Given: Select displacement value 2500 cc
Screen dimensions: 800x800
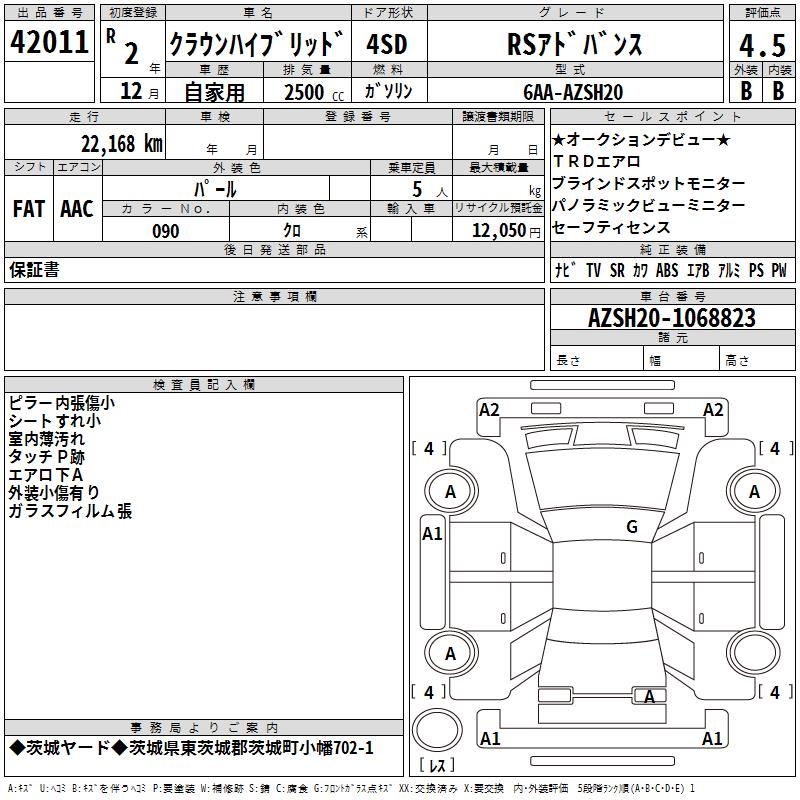Looking at the screenshot, I should pos(314,92).
